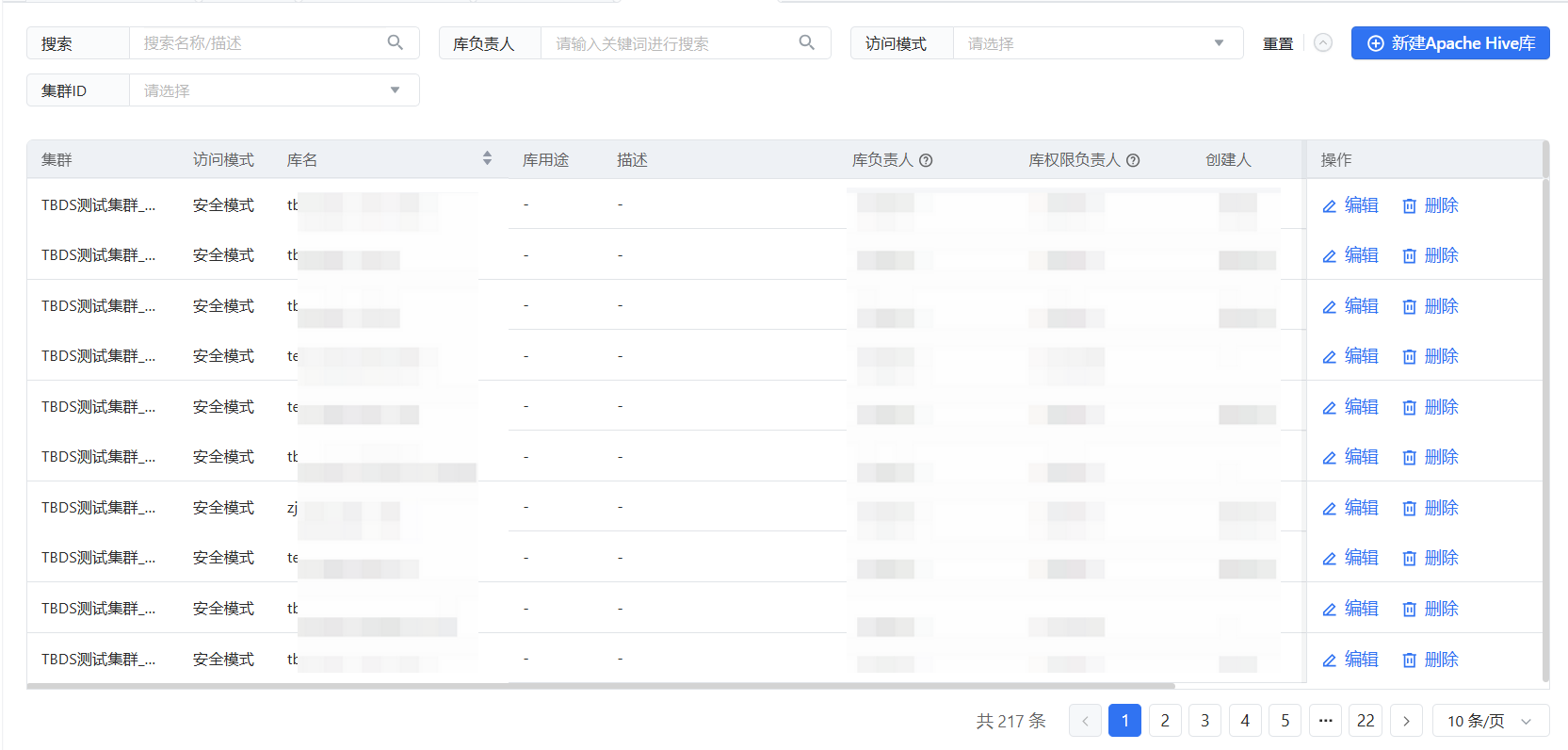This screenshot has width=1568, height=750.
Task: Click the pencil edit icon in last row
Action: click(1330, 660)
